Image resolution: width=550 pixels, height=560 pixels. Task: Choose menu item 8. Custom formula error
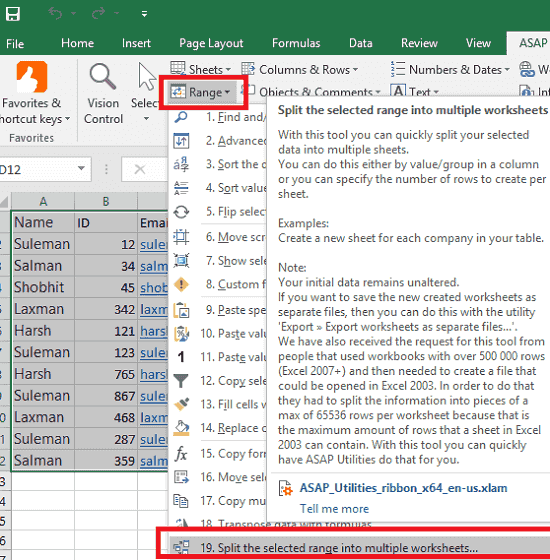click(218, 284)
